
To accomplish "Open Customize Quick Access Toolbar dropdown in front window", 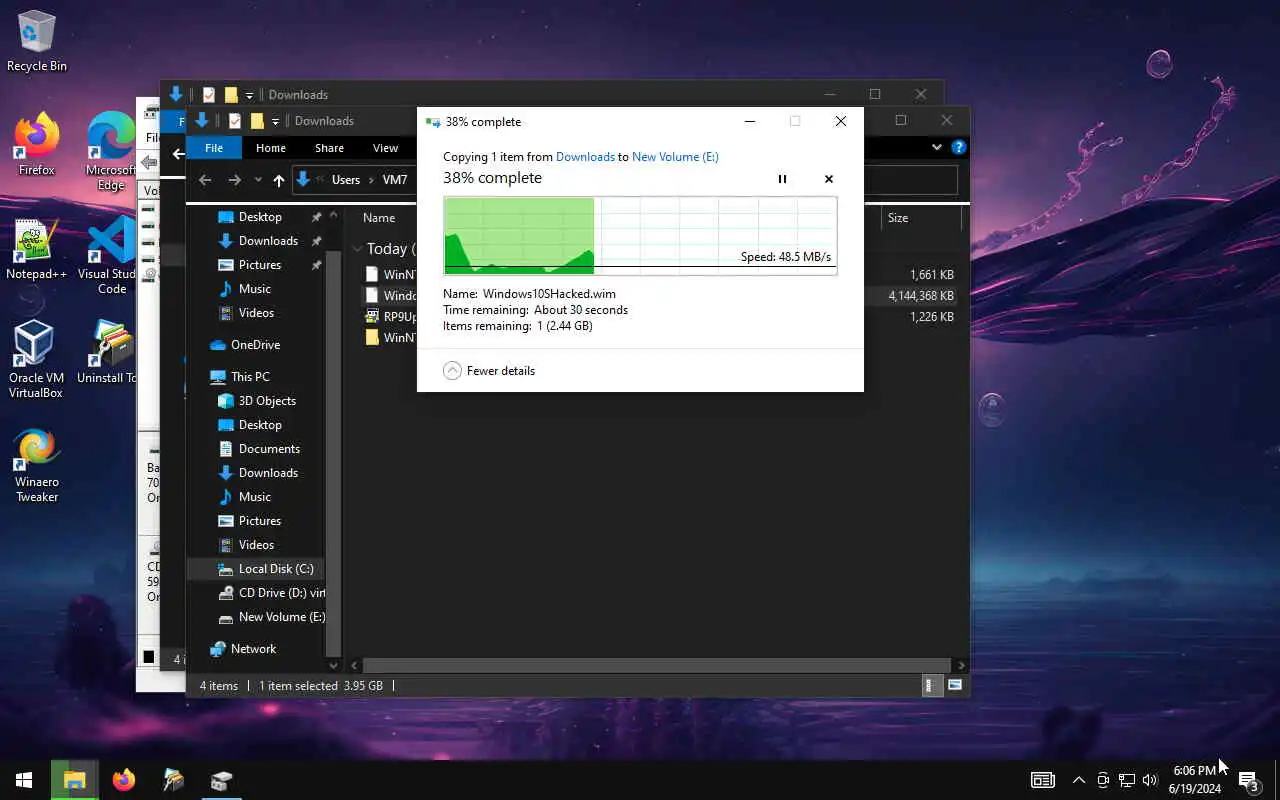I will pos(275,122).
